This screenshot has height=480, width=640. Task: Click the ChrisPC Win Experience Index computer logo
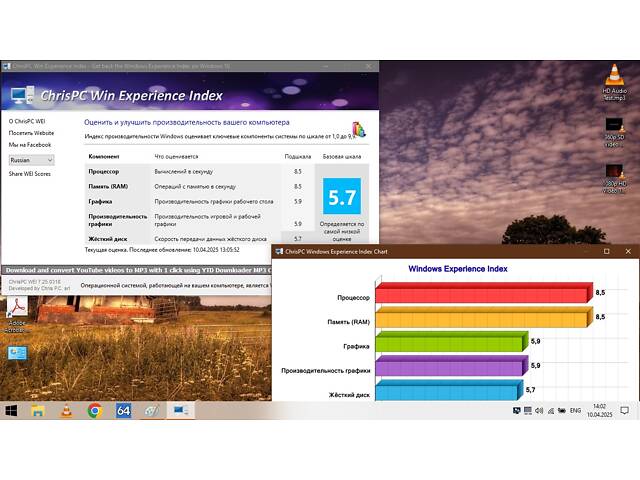tap(22, 95)
